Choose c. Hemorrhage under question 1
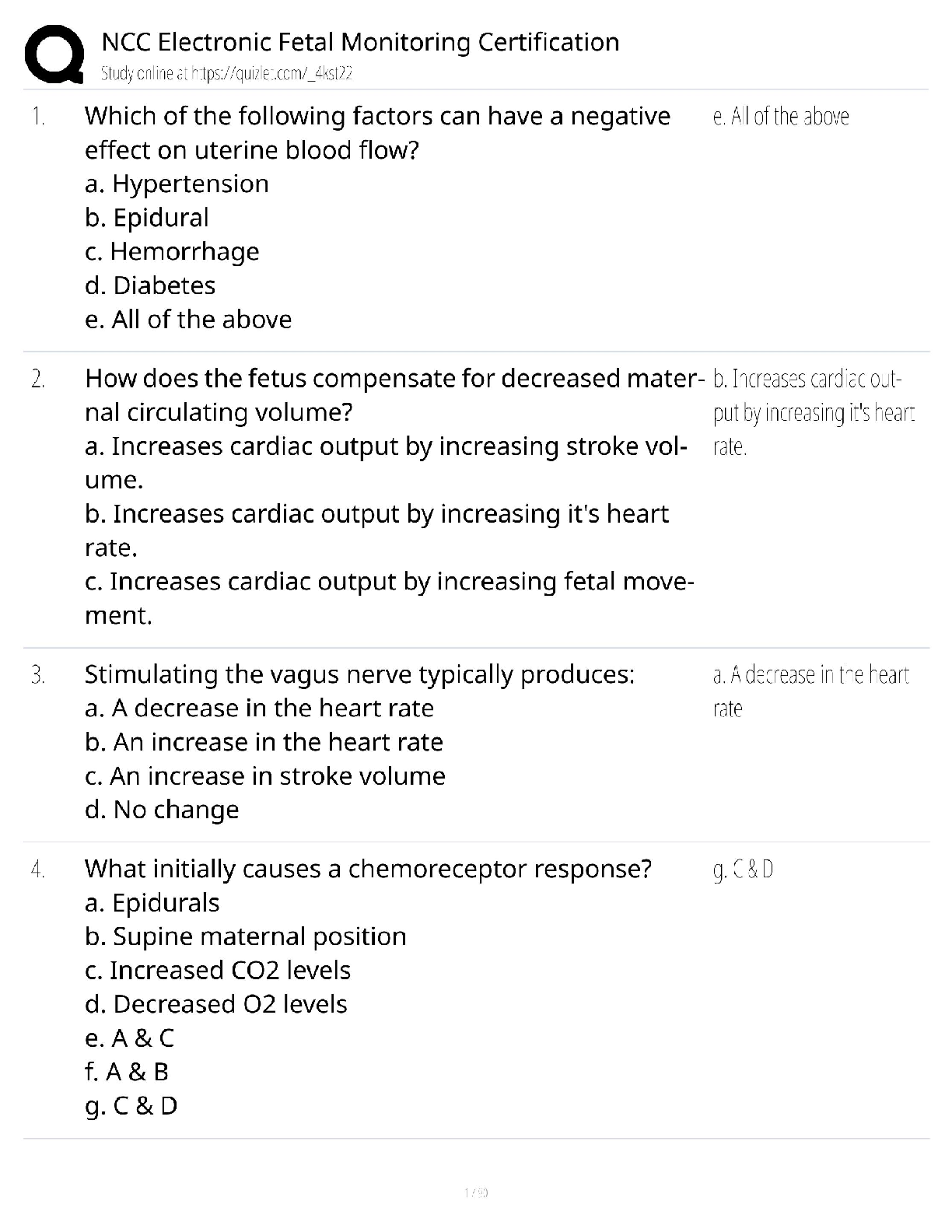 [172, 251]
